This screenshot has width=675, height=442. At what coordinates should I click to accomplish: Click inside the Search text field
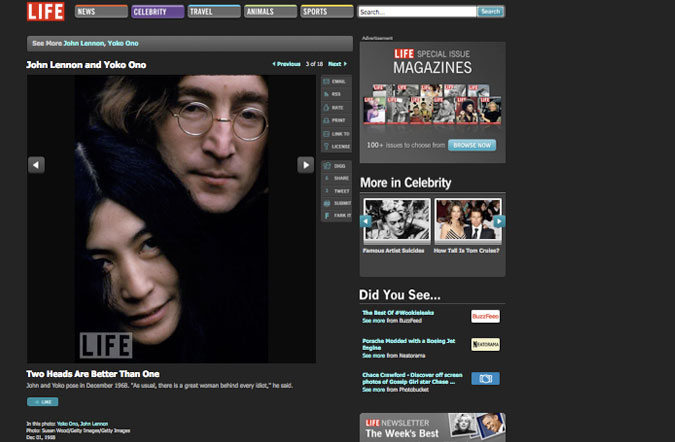(416, 12)
